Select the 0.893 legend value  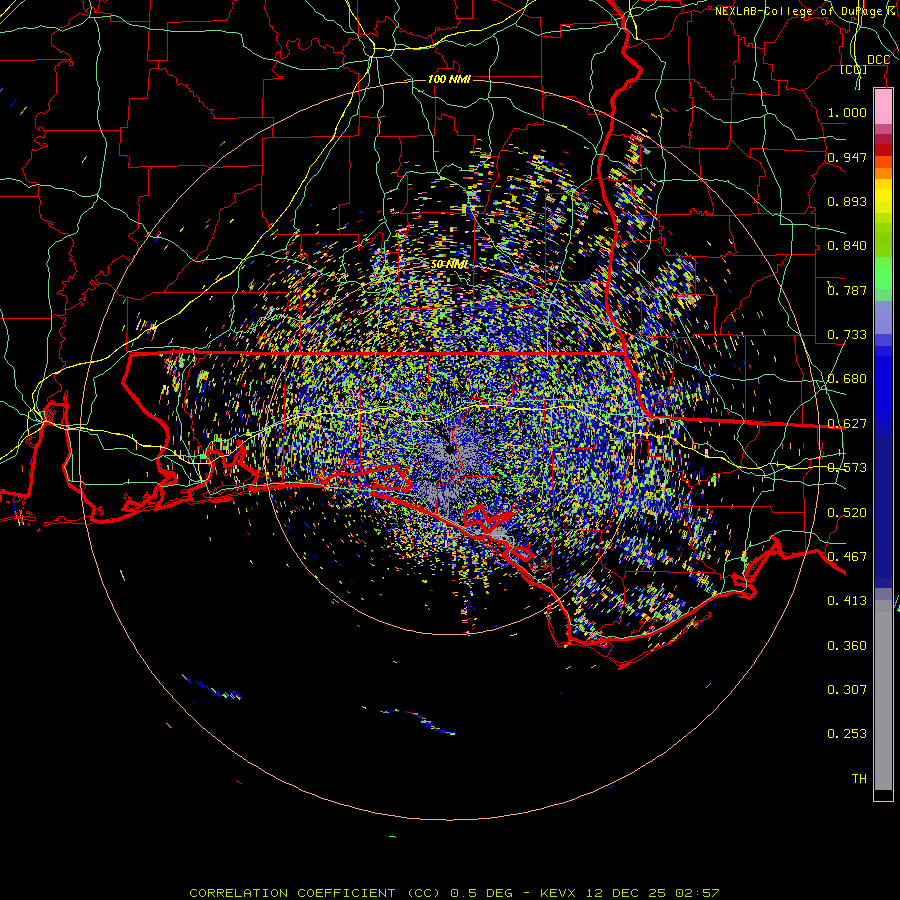click(847, 201)
